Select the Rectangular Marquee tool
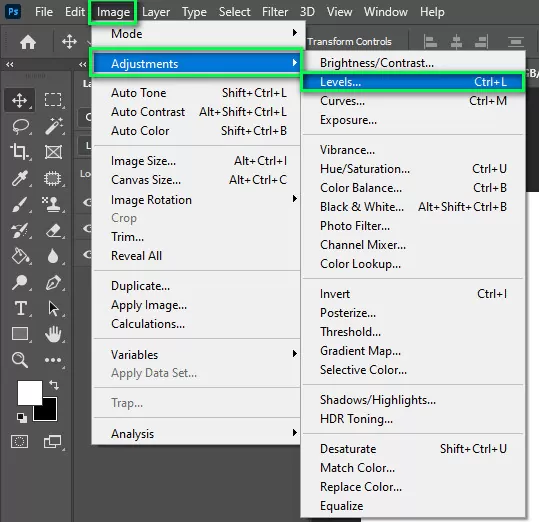 pos(53,100)
